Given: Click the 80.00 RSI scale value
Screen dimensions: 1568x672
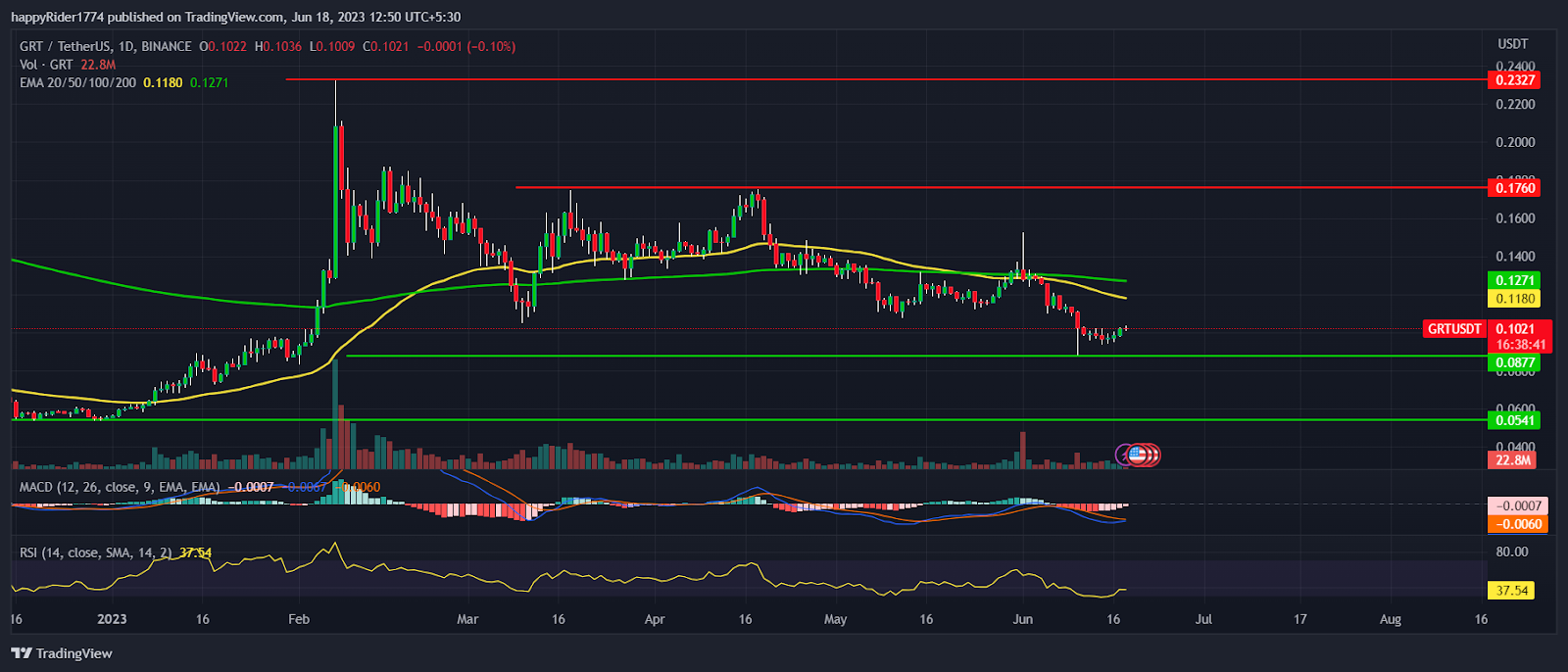Looking at the screenshot, I should pyautogui.click(x=1512, y=552).
